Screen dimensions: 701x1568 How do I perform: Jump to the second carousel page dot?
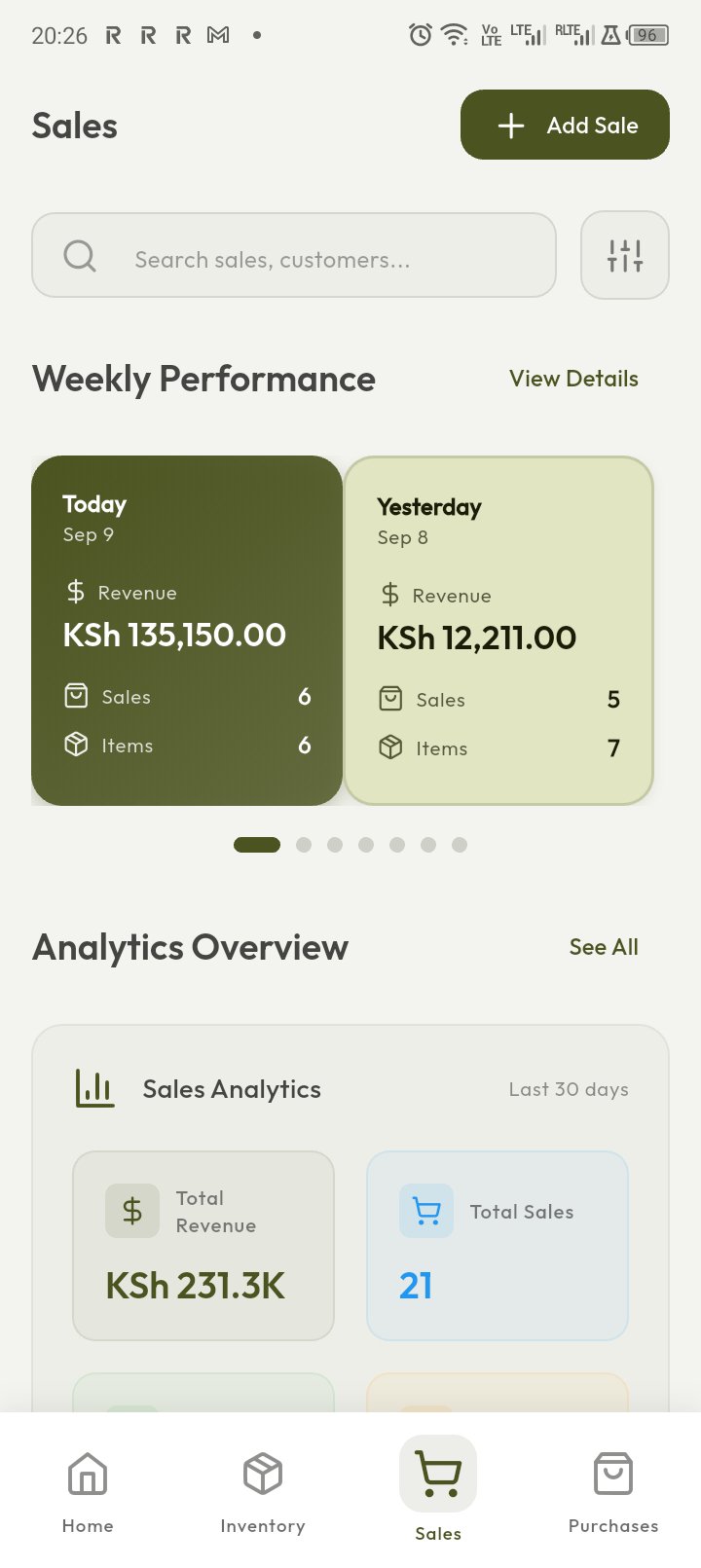[304, 845]
